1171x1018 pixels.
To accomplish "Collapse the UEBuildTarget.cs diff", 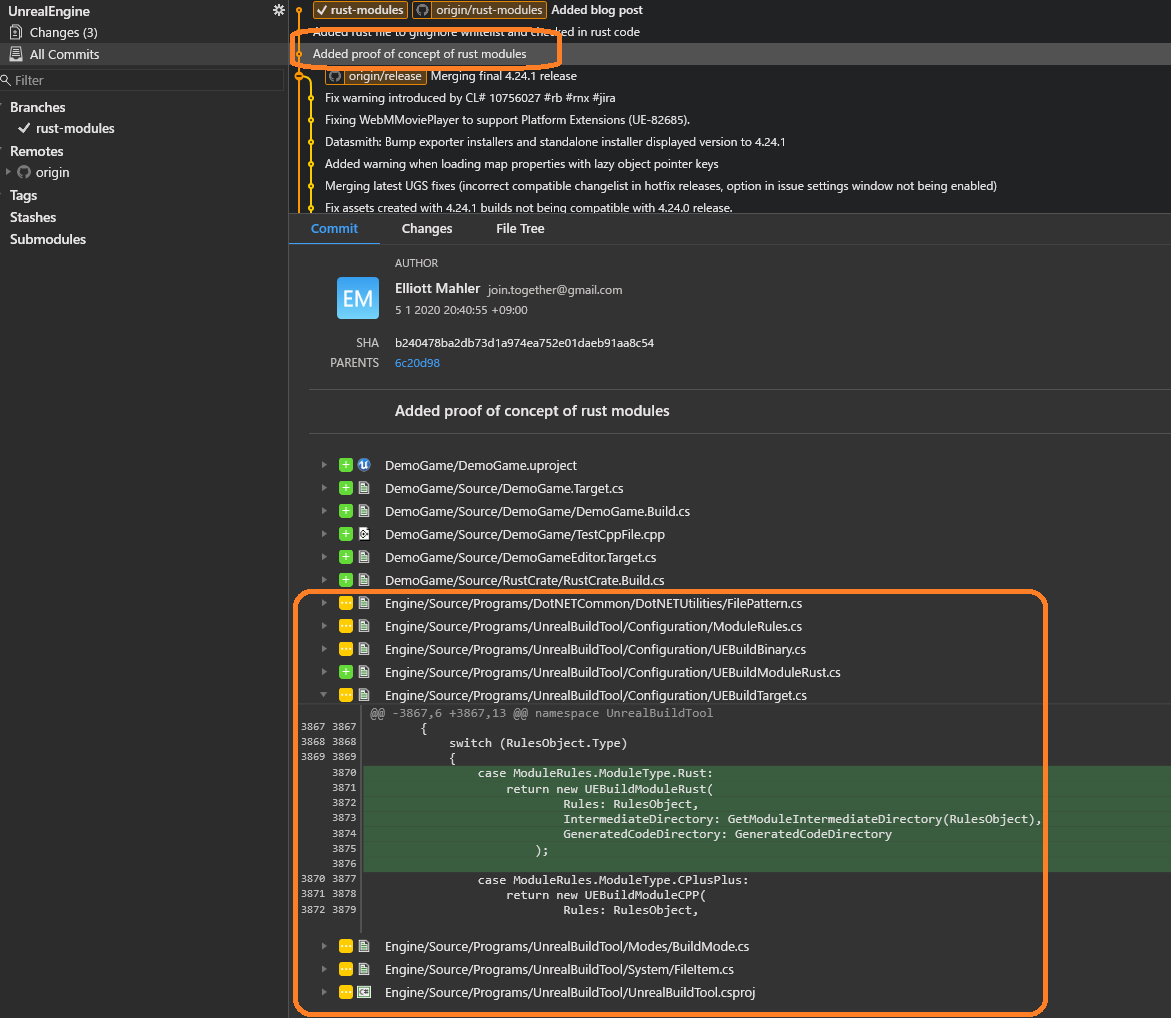I will tap(324, 695).
